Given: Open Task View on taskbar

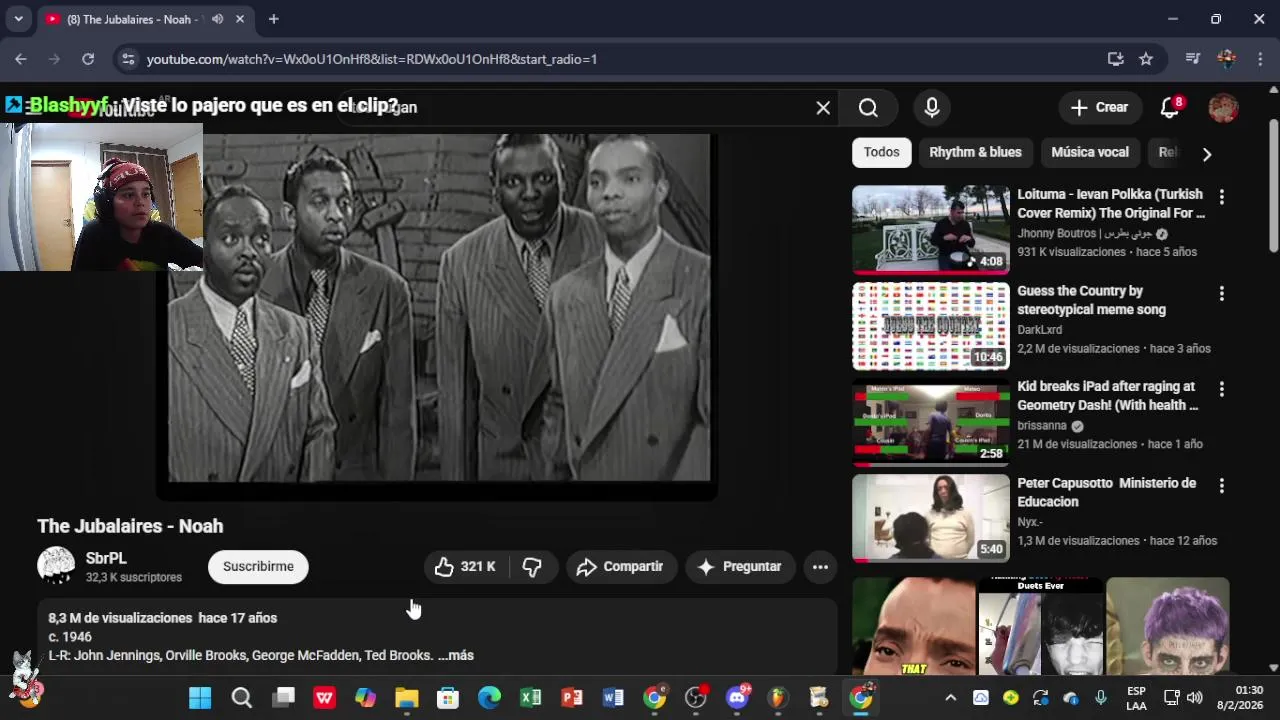Looking at the screenshot, I should (x=284, y=698).
